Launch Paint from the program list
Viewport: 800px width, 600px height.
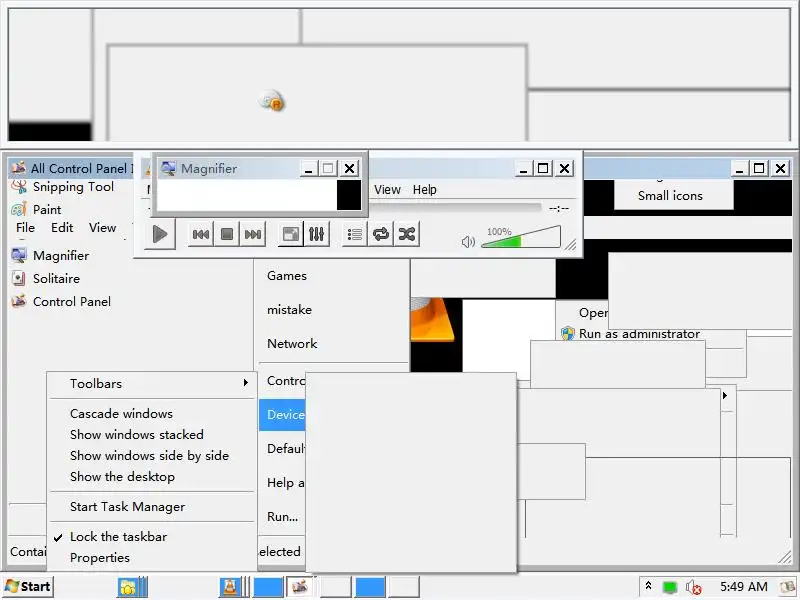(36, 209)
